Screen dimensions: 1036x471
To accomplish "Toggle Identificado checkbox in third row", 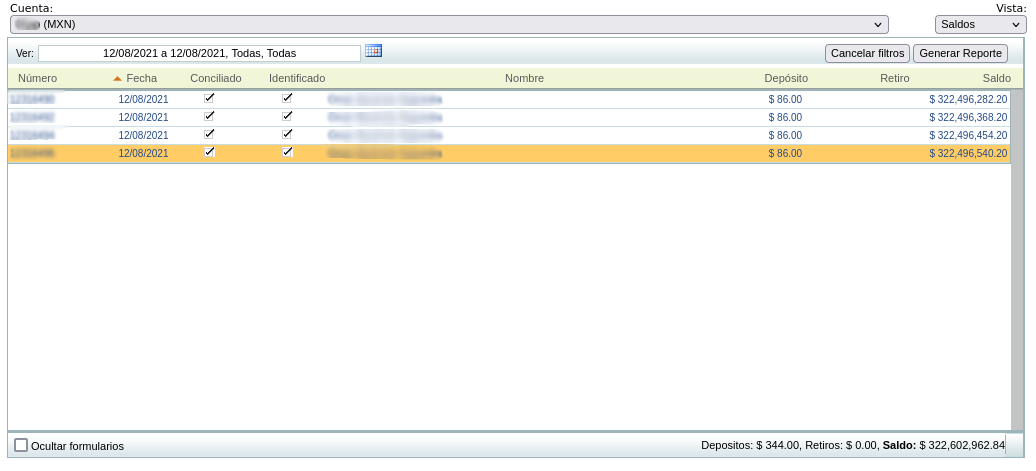I will [288, 134].
